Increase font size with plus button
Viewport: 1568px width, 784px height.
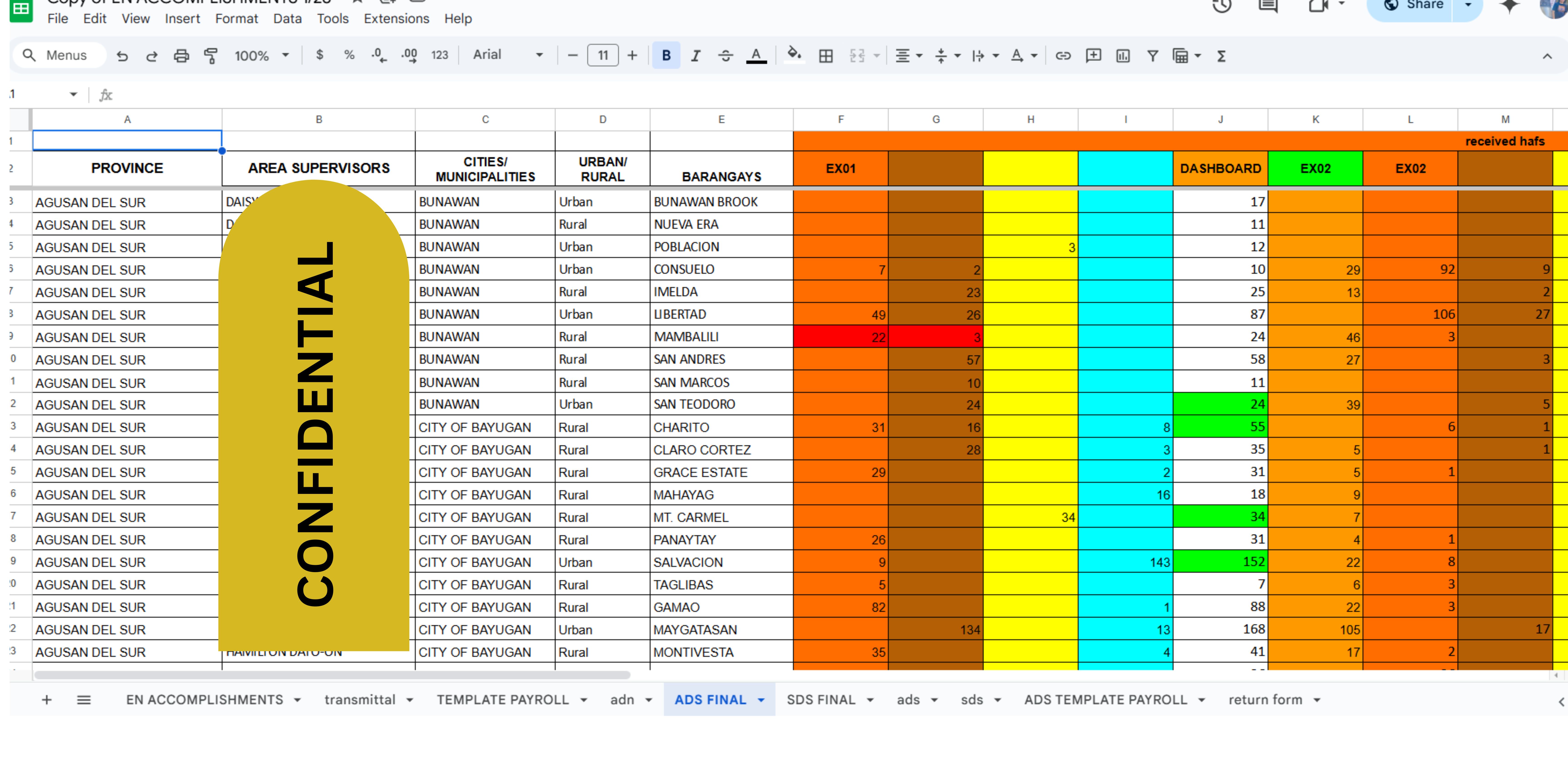pyautogui.click(x=632, y=55)
